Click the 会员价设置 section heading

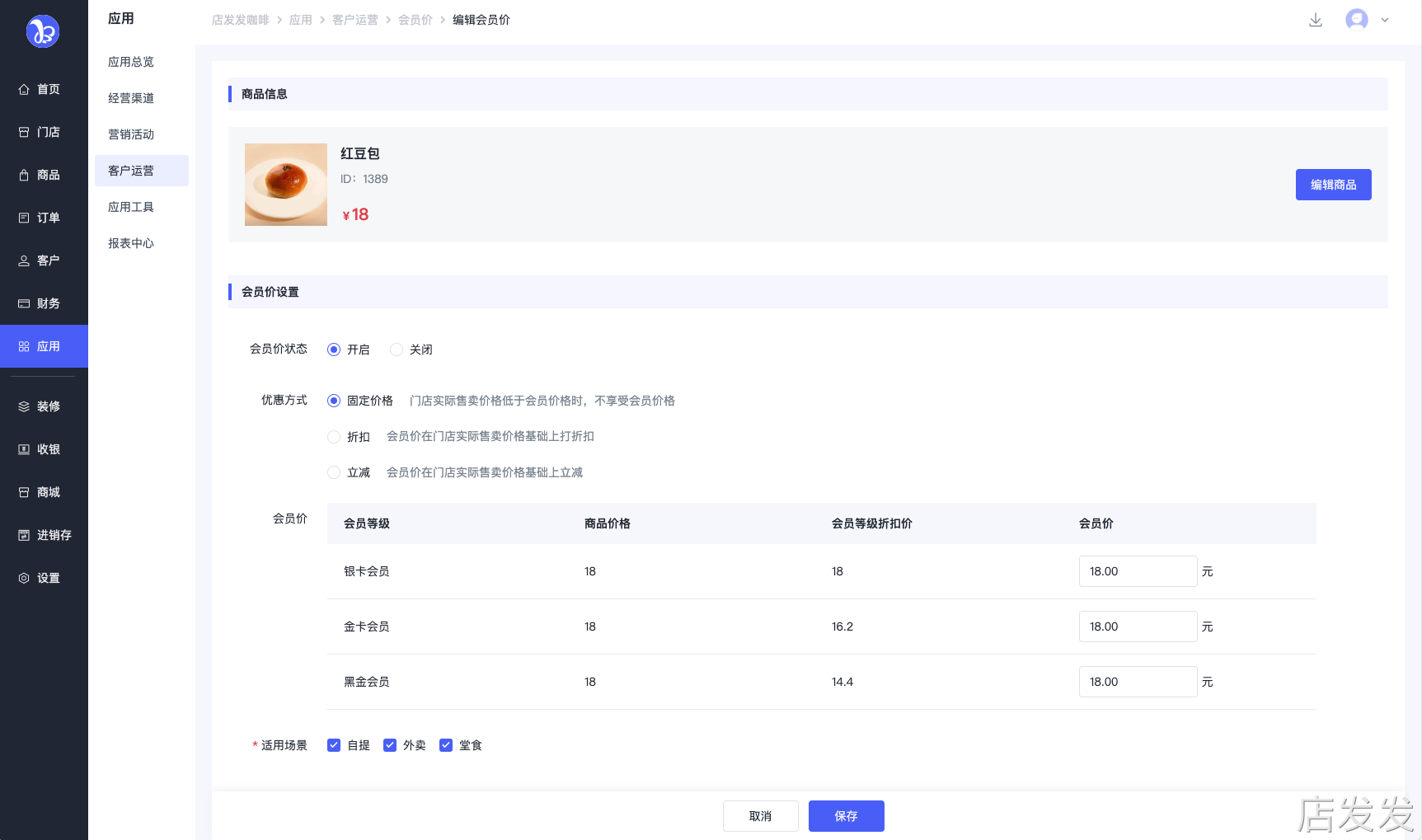270,292
